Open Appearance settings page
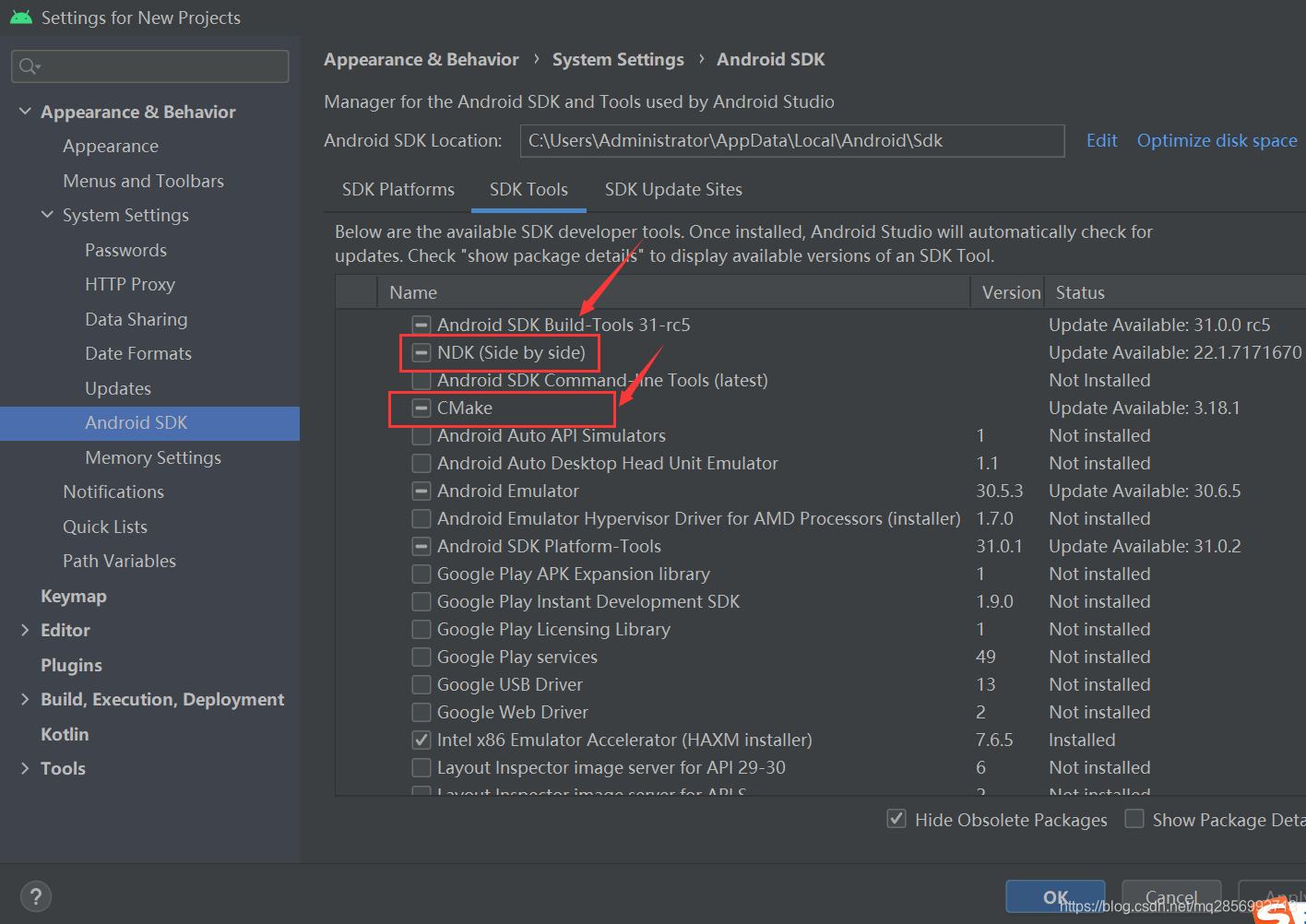Image resolution: width=1306 pixels, height=924 pixels. click(x=111, y=146)
